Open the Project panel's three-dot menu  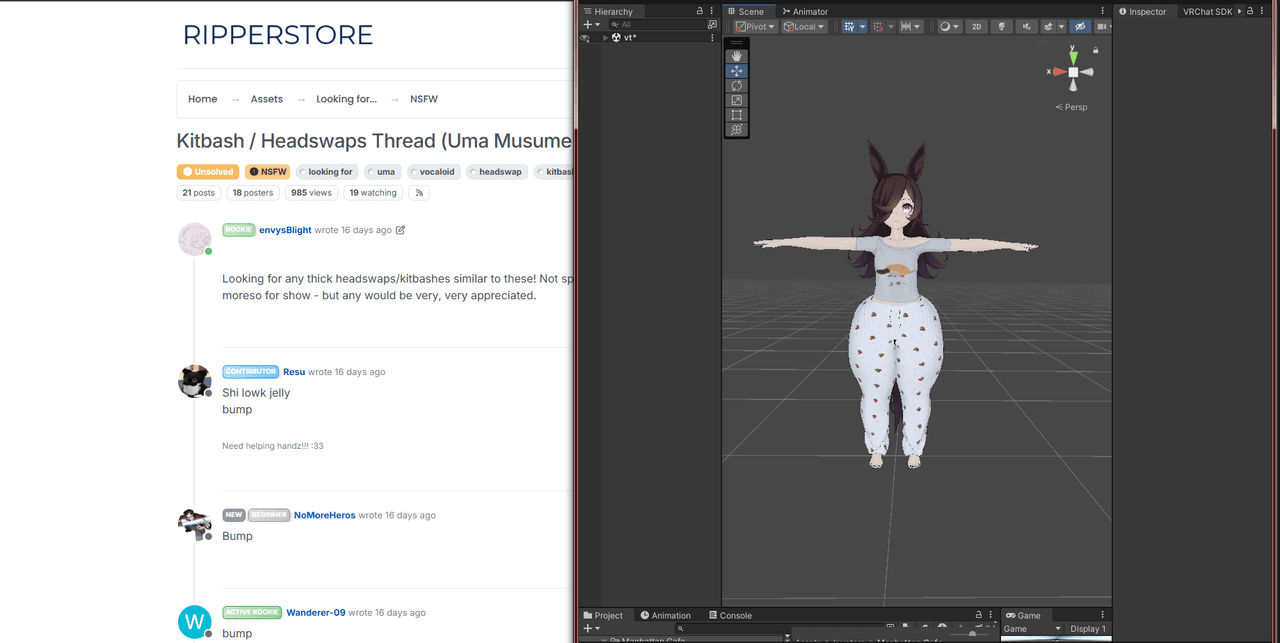pos(991,615)
